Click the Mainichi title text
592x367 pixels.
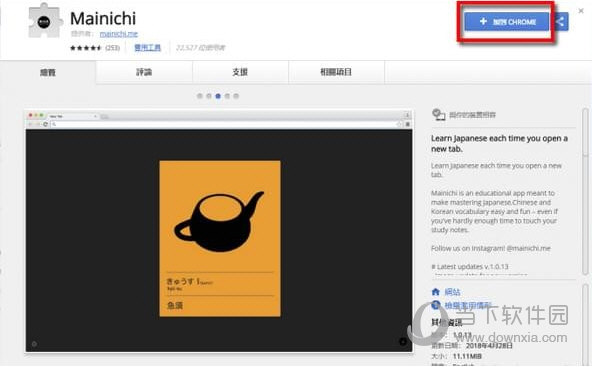click(103, 18)
